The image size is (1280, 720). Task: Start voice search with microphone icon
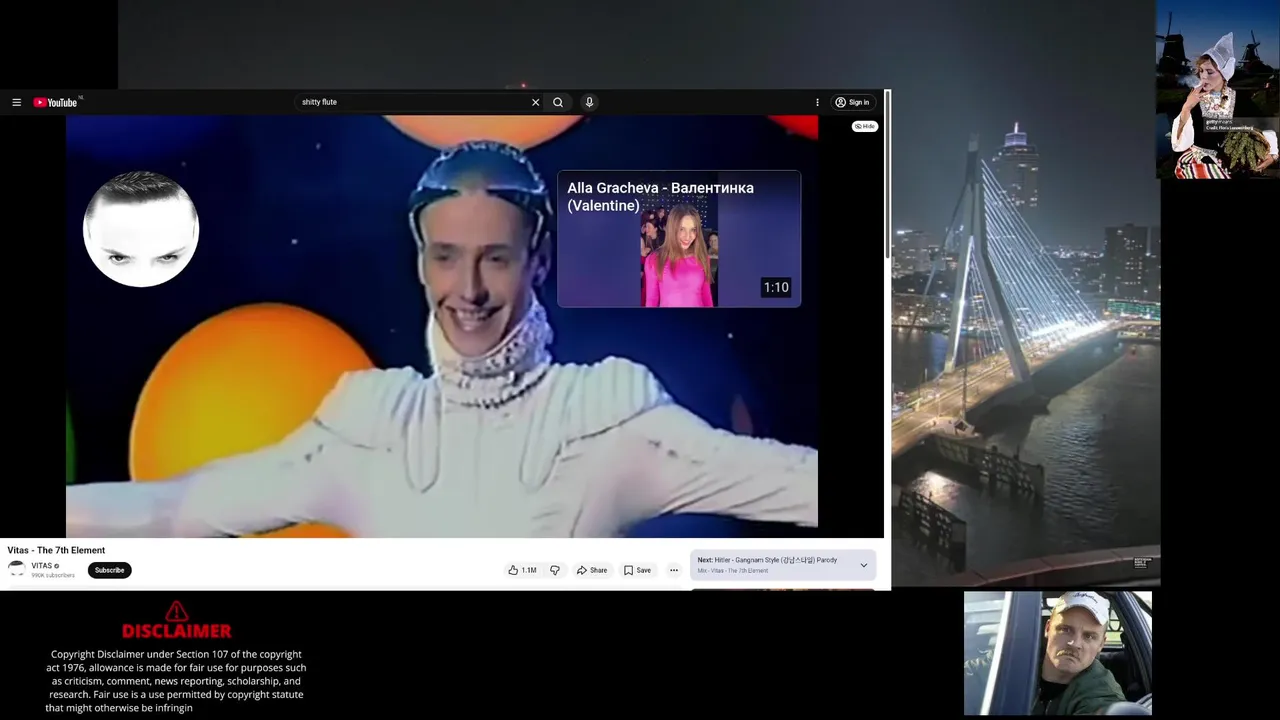coord(589,102)
